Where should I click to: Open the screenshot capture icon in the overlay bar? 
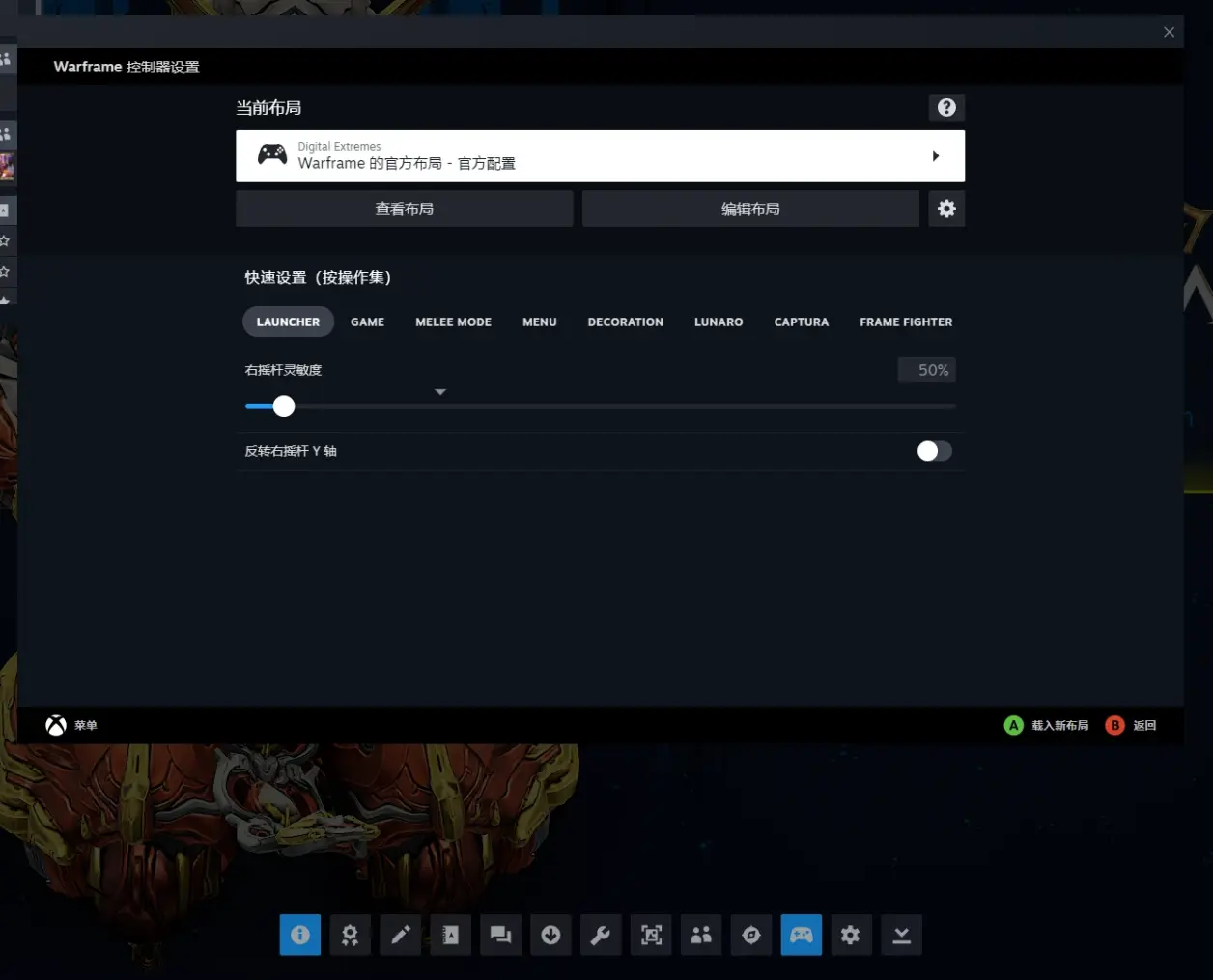pos(651,935)
